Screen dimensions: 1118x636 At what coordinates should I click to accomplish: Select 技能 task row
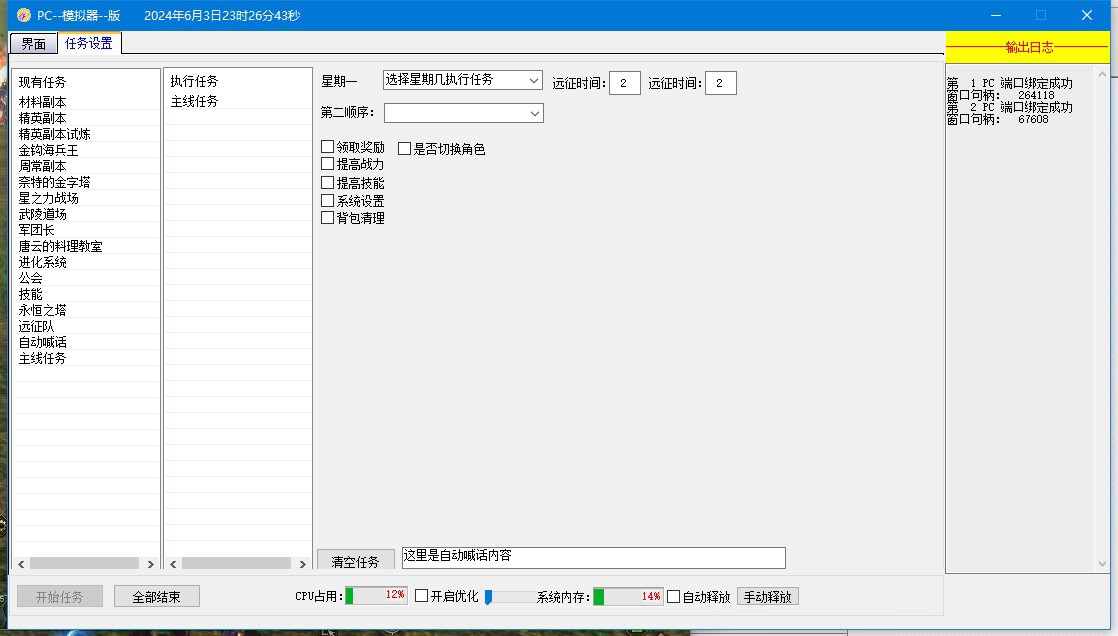coord(86,294)
